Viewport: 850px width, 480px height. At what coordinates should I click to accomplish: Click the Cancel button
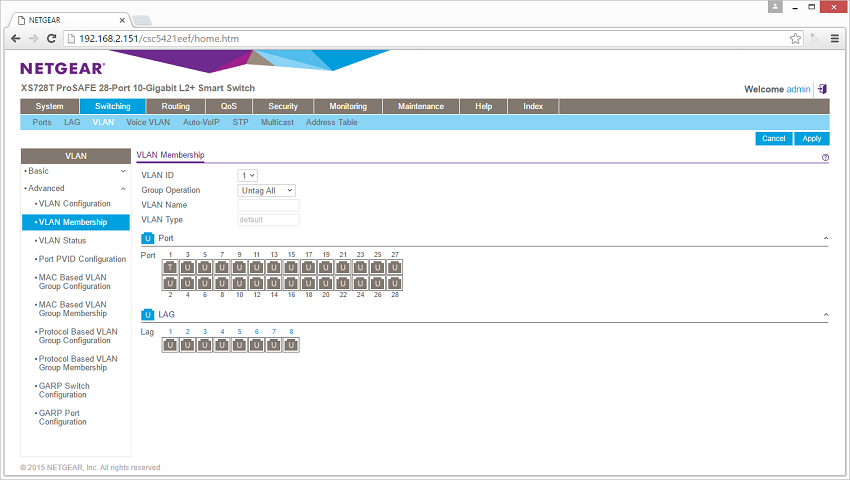click(774, 139)
